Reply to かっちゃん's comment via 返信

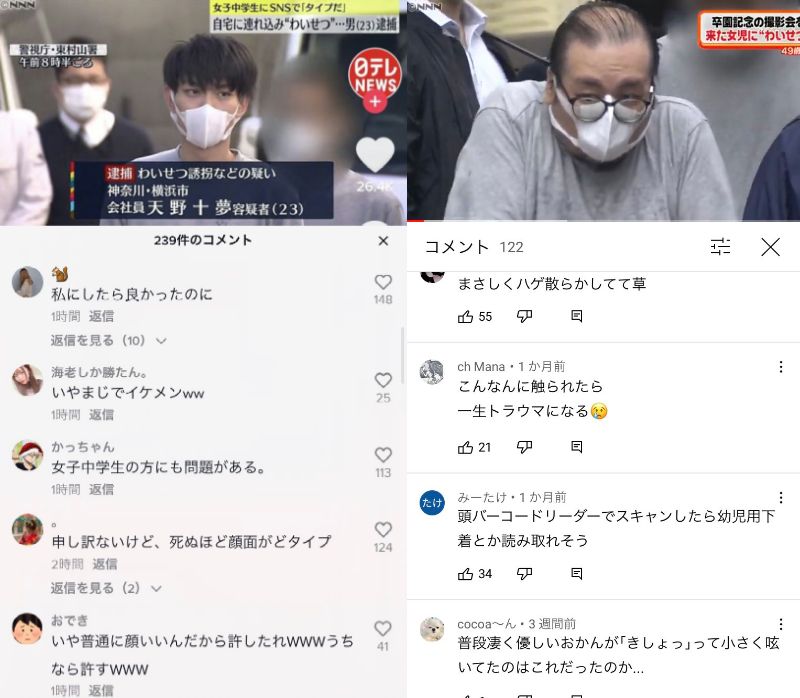click(x=101, y=489)
